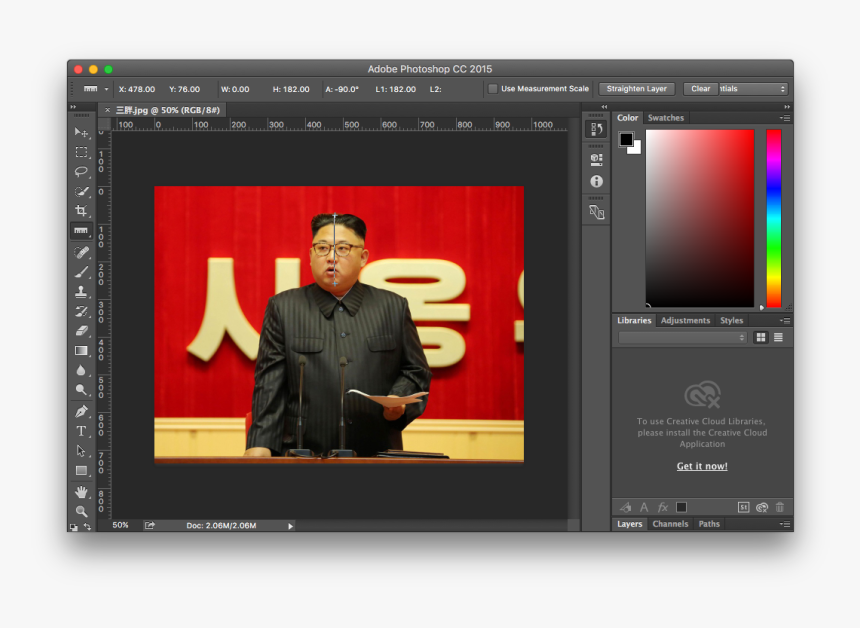860x628 pixels.
Task: Select the Pen tool
Action: pyautogui.click(x=81, y=411)
